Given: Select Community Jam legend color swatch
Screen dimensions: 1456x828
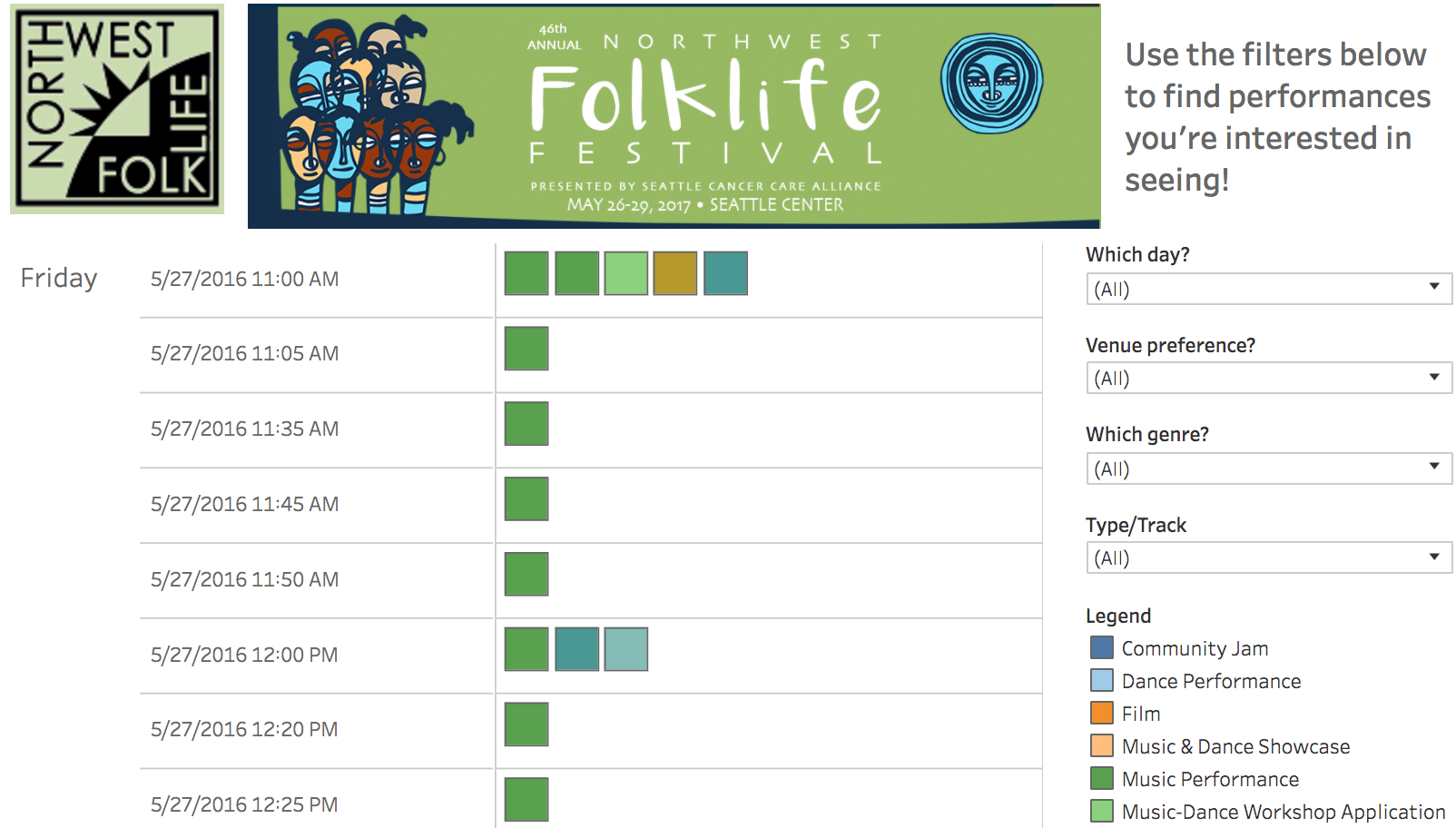Looking at the screenshot, I should tap(1102, 647).
